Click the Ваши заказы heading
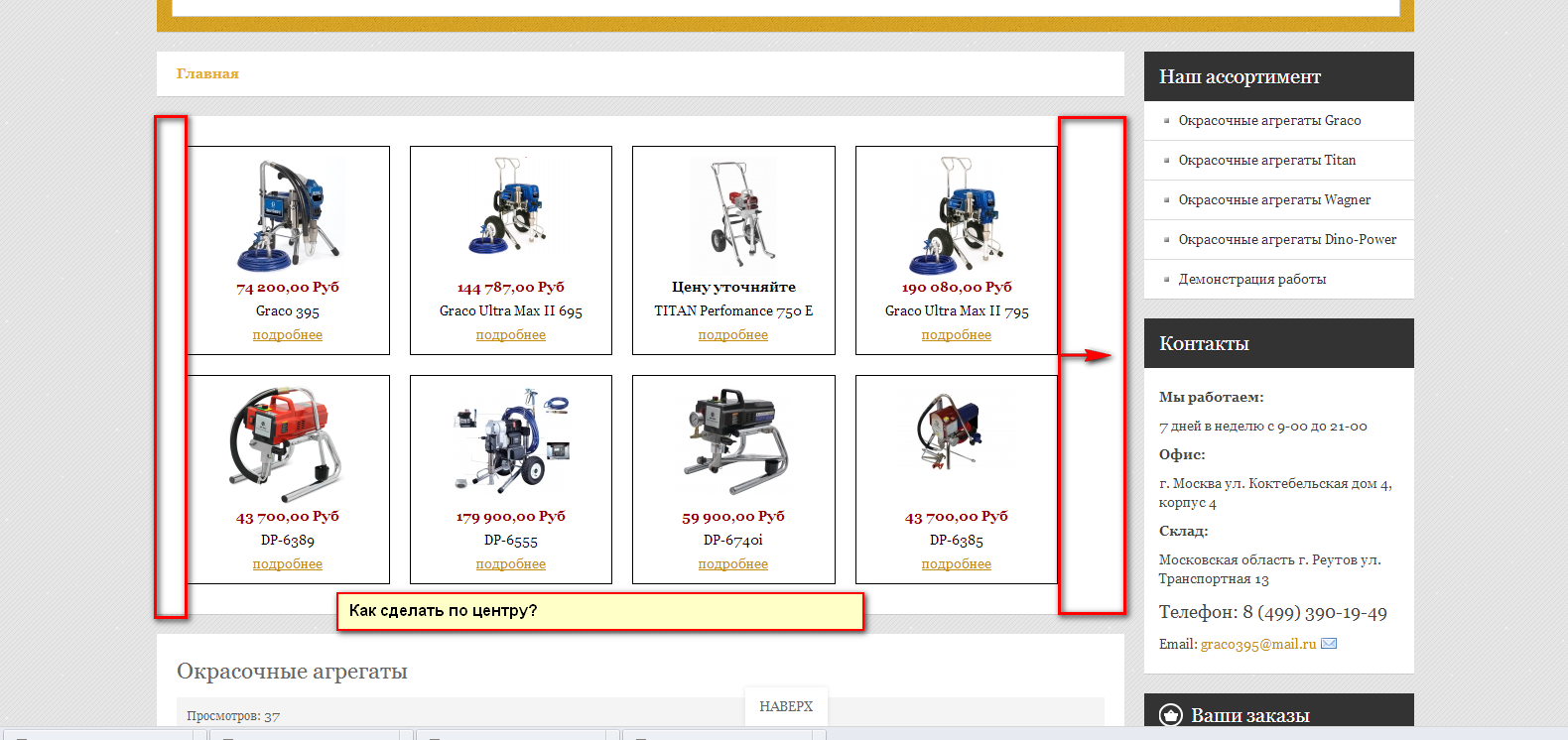Image resolution: width=1568 pixels, height=740 pixels. click(1250, 715)
